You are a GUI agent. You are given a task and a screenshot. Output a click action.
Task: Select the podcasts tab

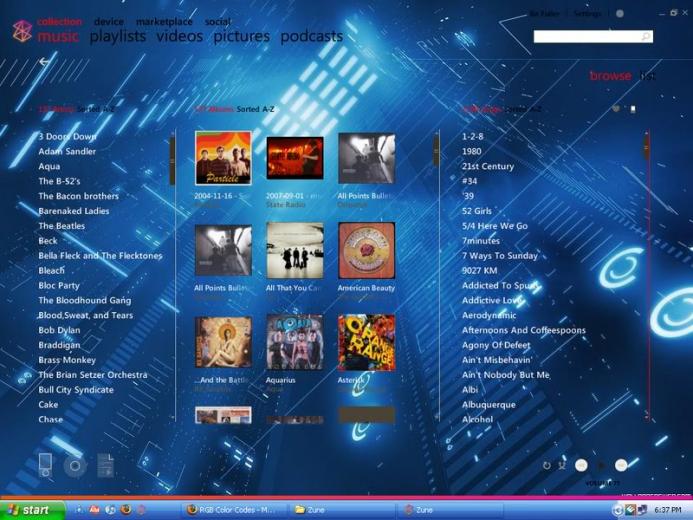coord(312,36)
